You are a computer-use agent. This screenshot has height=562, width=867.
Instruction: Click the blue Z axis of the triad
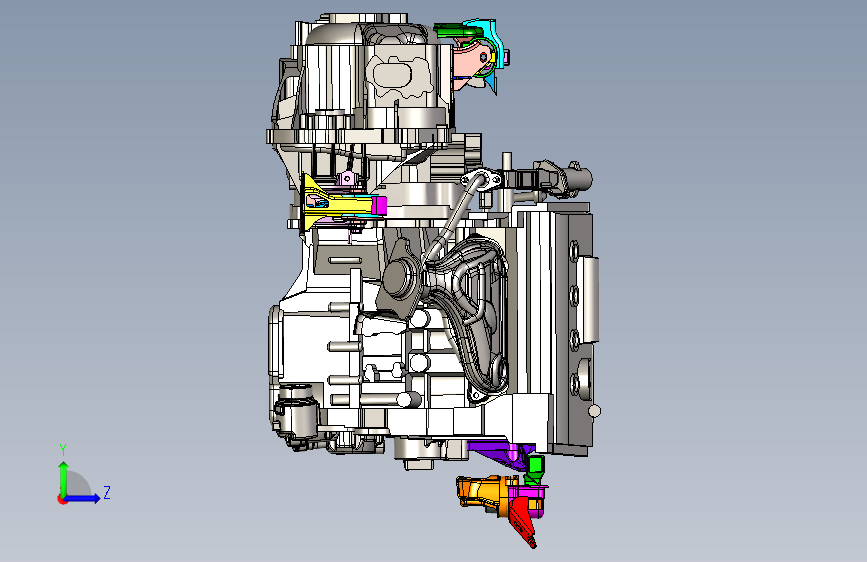(x=83, y=498)
